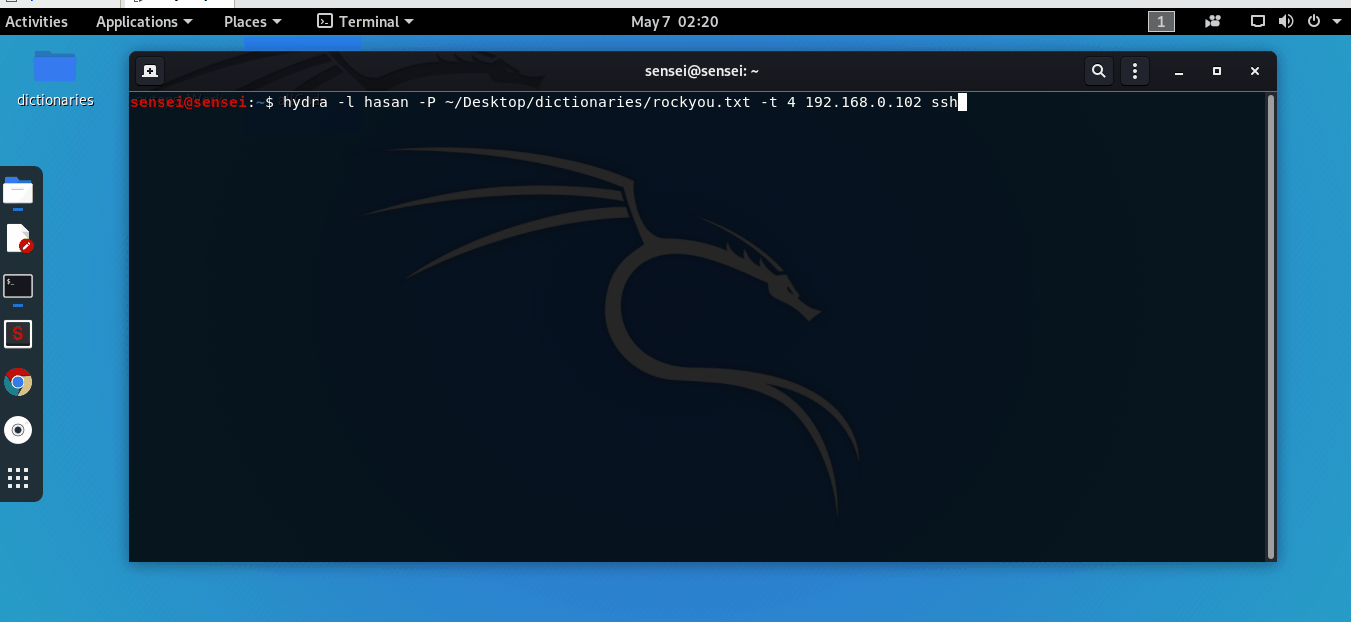Open the text editor dock icon

18,238
